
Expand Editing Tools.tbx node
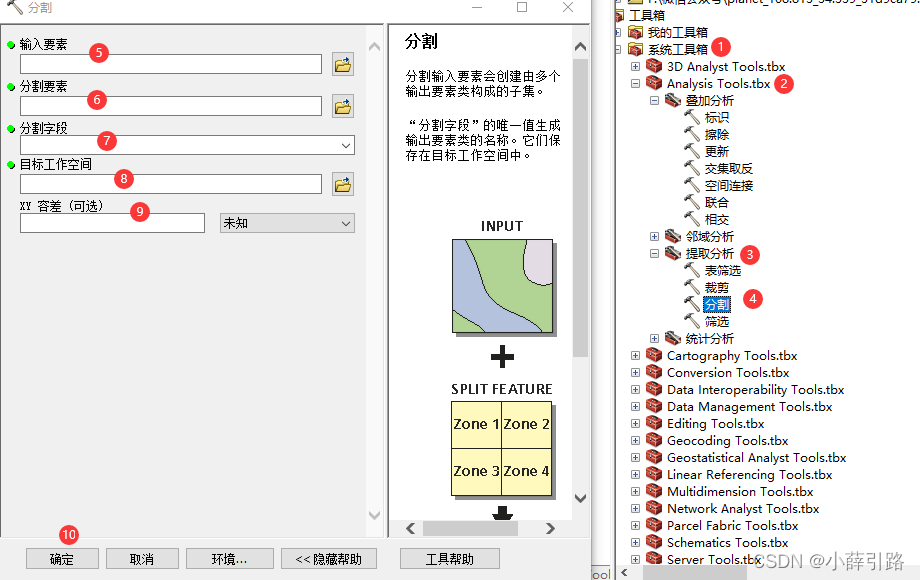635,424
